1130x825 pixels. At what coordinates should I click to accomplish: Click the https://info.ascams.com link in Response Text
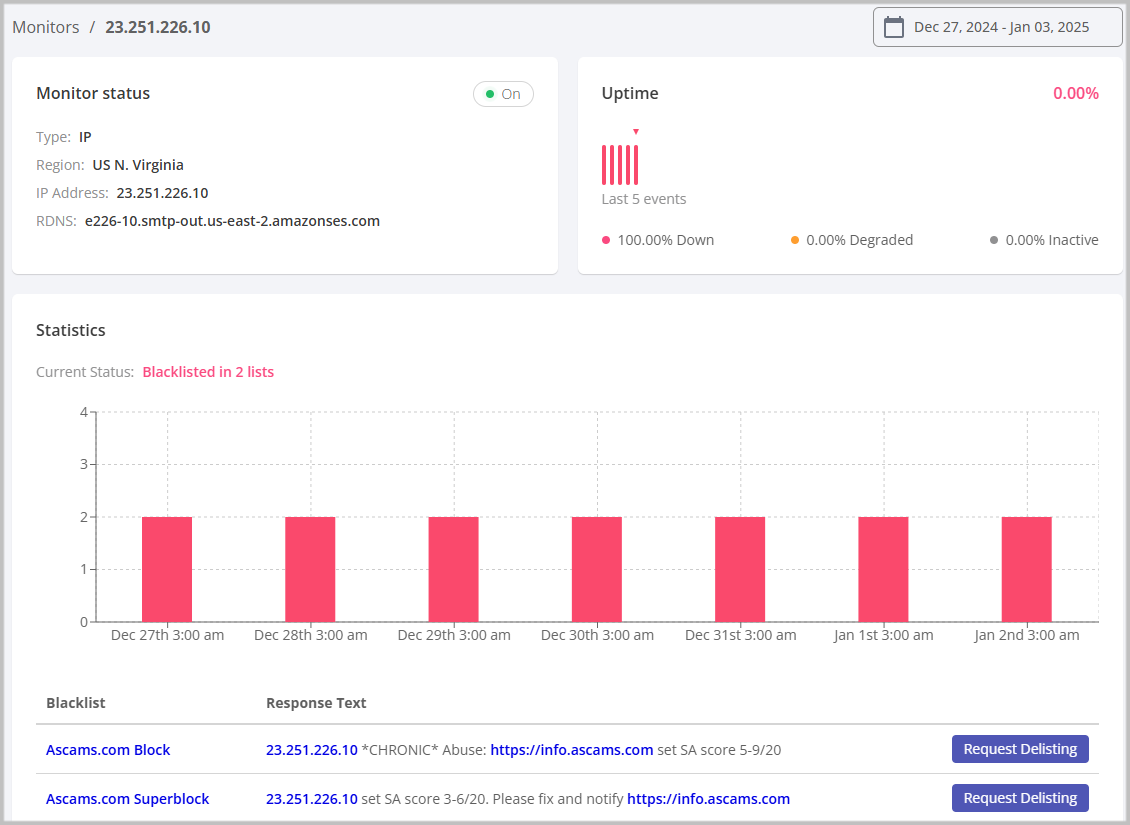pos(571,748)
